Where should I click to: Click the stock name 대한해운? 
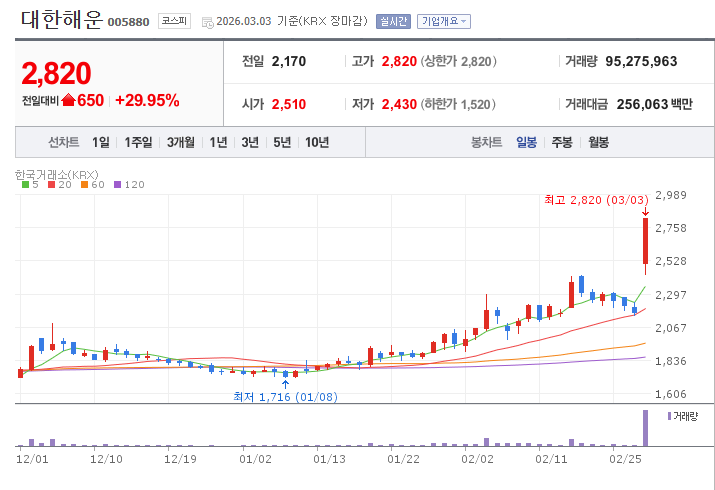[x=62, y=20]
